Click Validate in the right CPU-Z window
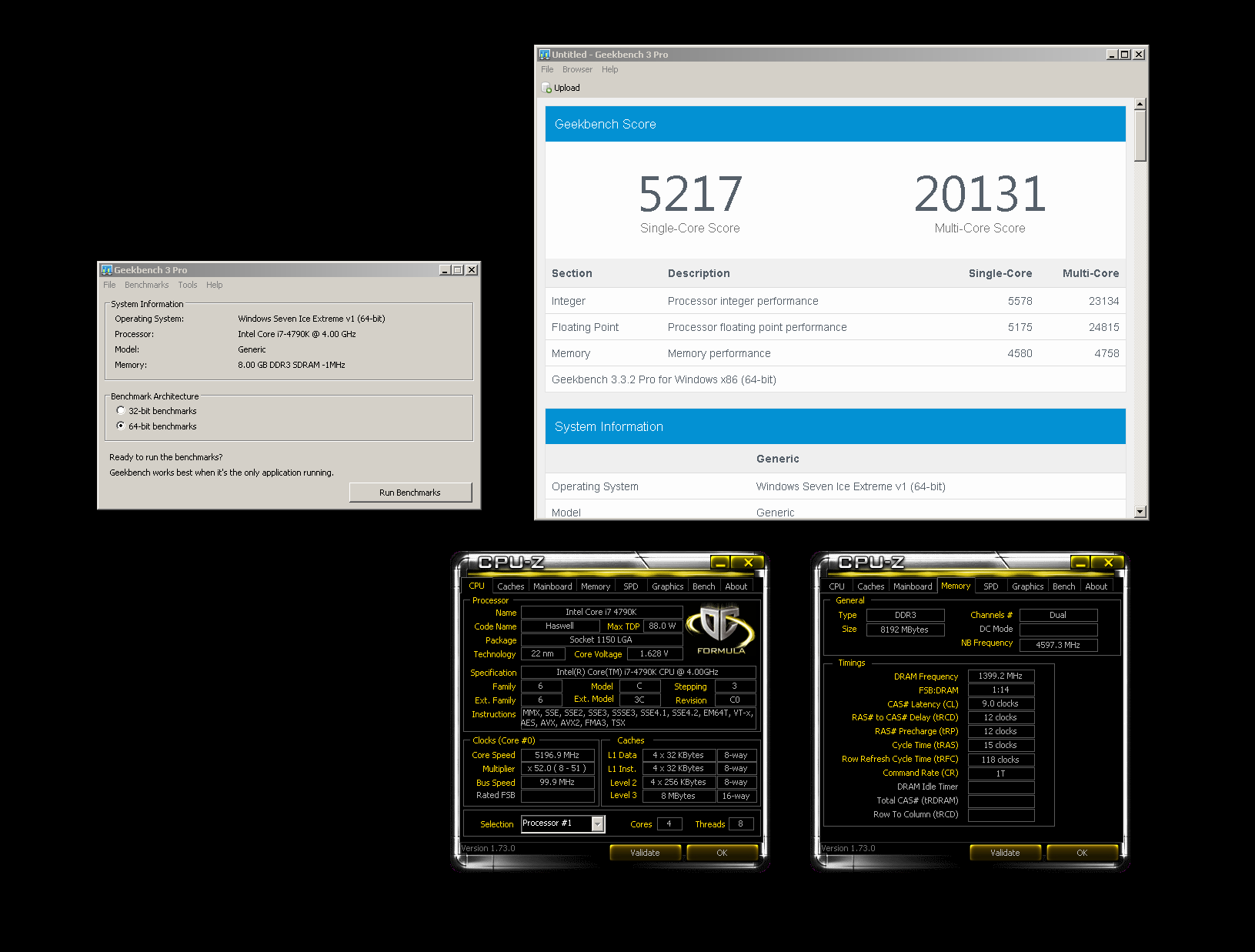Image resolution: width=1255 pixels, height=952 pixels. point(1005,853)
